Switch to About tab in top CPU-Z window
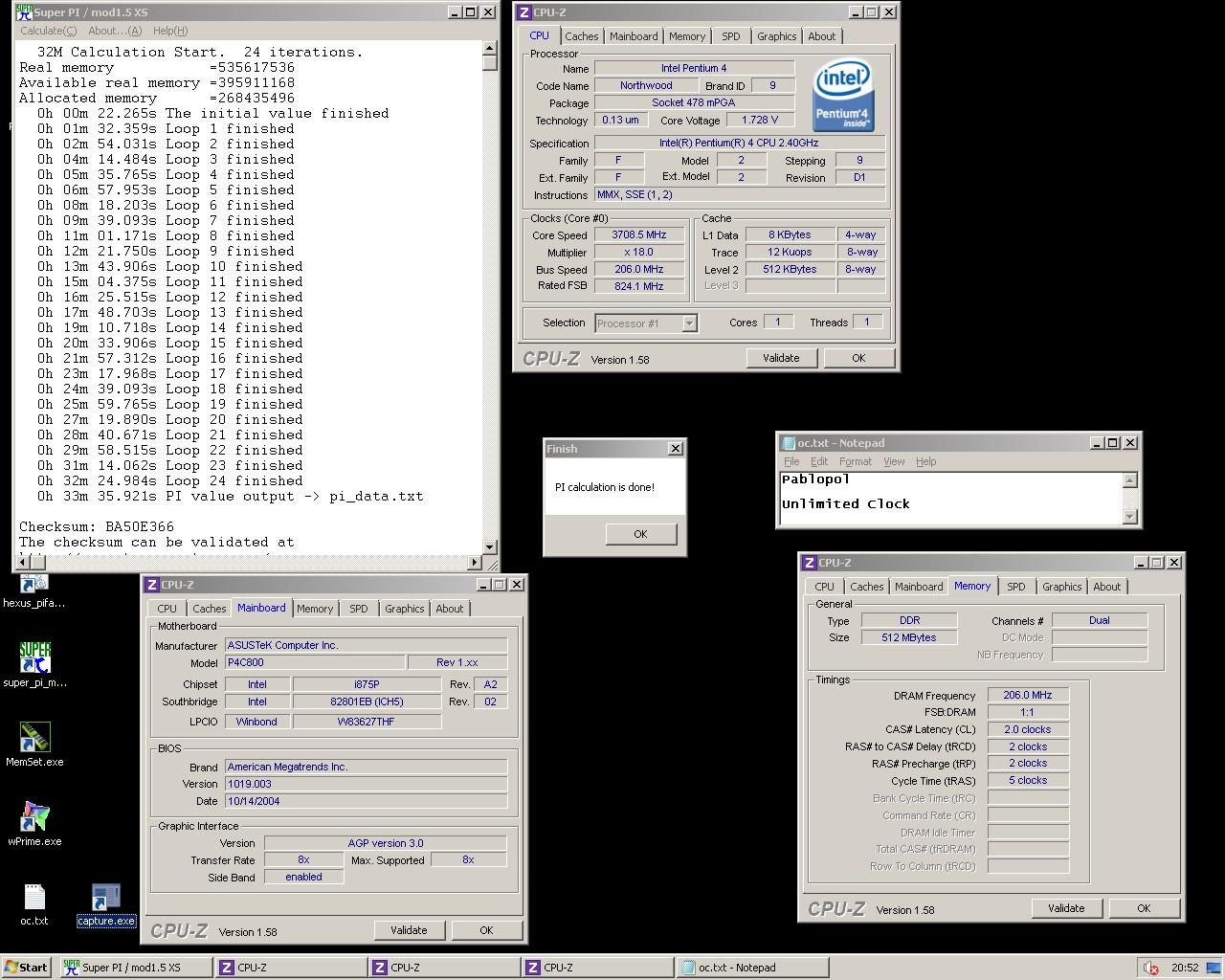 (822, 36)
